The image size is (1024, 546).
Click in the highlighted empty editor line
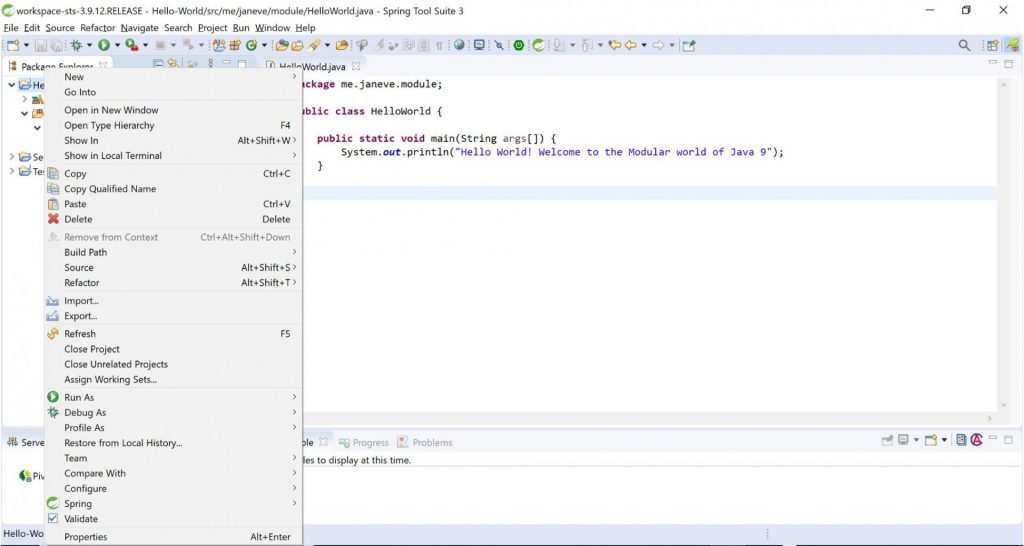pos(650,193)
